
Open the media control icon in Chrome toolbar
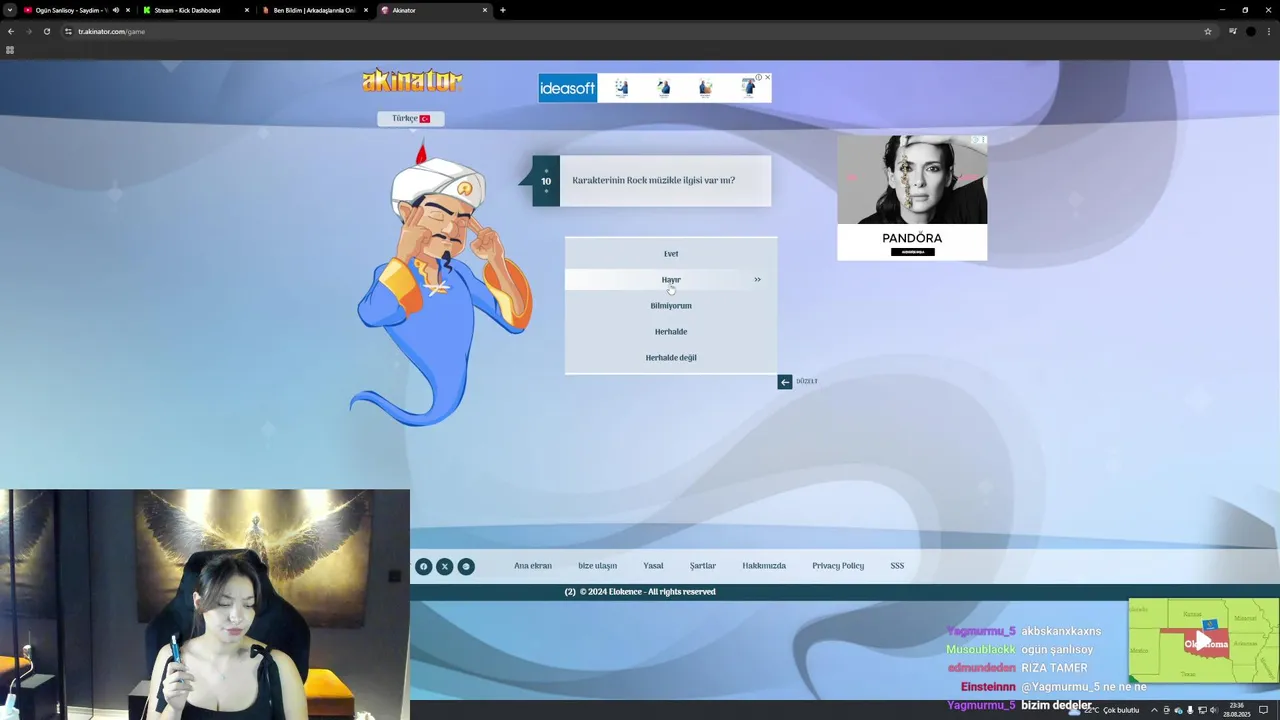click(x=1233, y=31)
